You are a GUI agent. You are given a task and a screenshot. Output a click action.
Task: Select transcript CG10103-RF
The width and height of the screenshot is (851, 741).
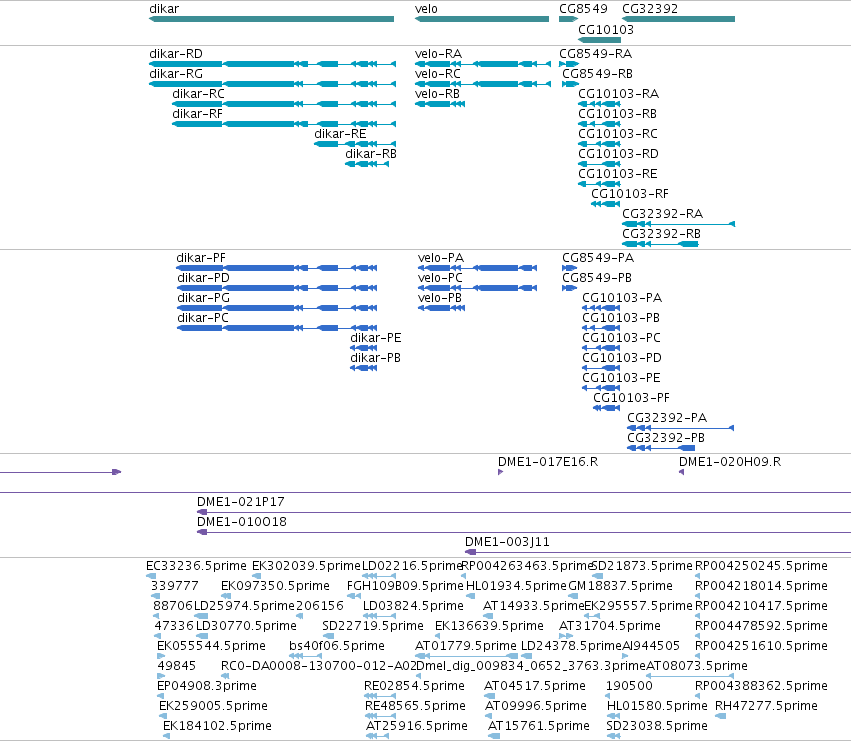(606, 204)
